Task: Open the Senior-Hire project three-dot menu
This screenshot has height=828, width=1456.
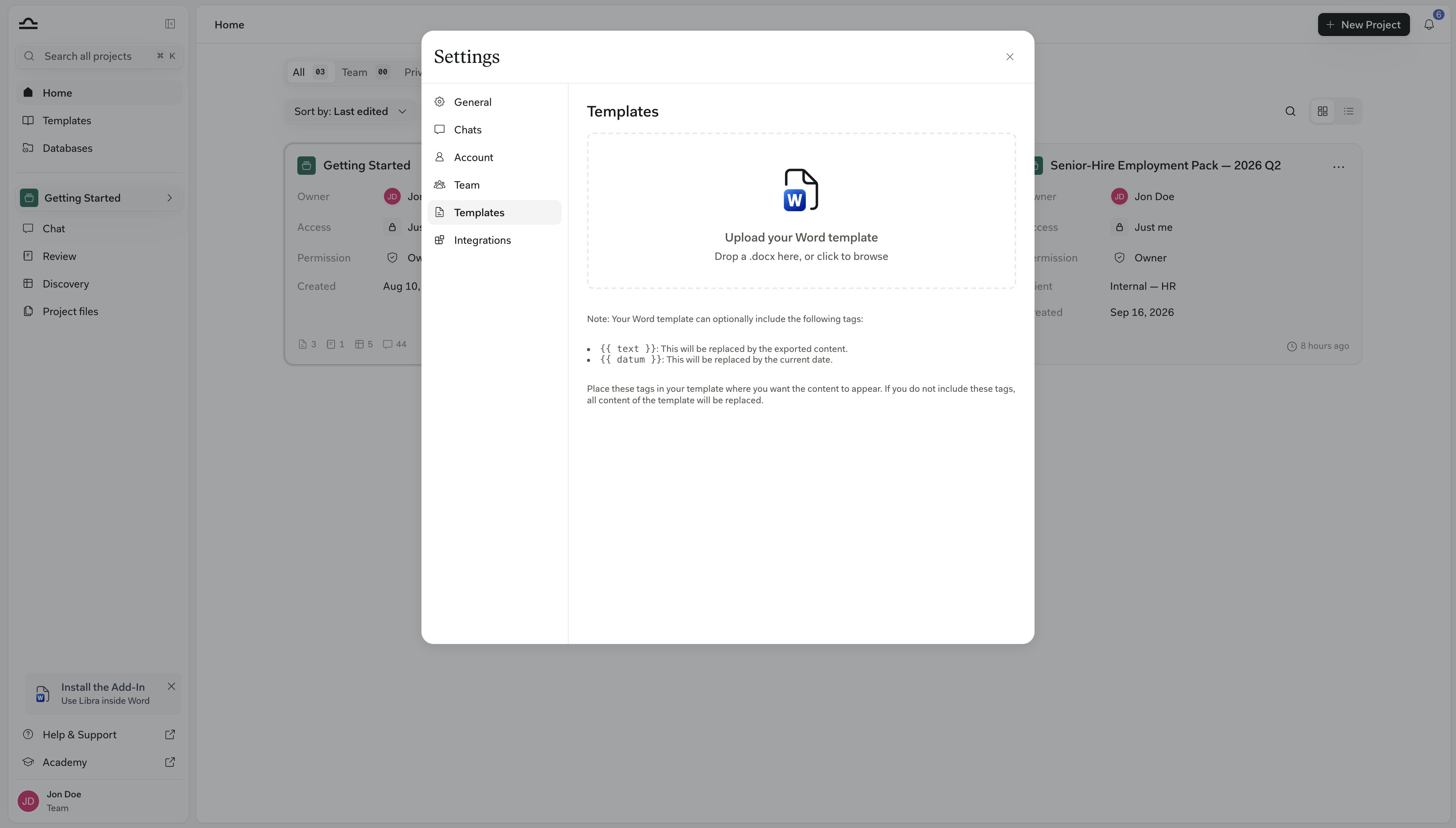Action: (1338, 167)
